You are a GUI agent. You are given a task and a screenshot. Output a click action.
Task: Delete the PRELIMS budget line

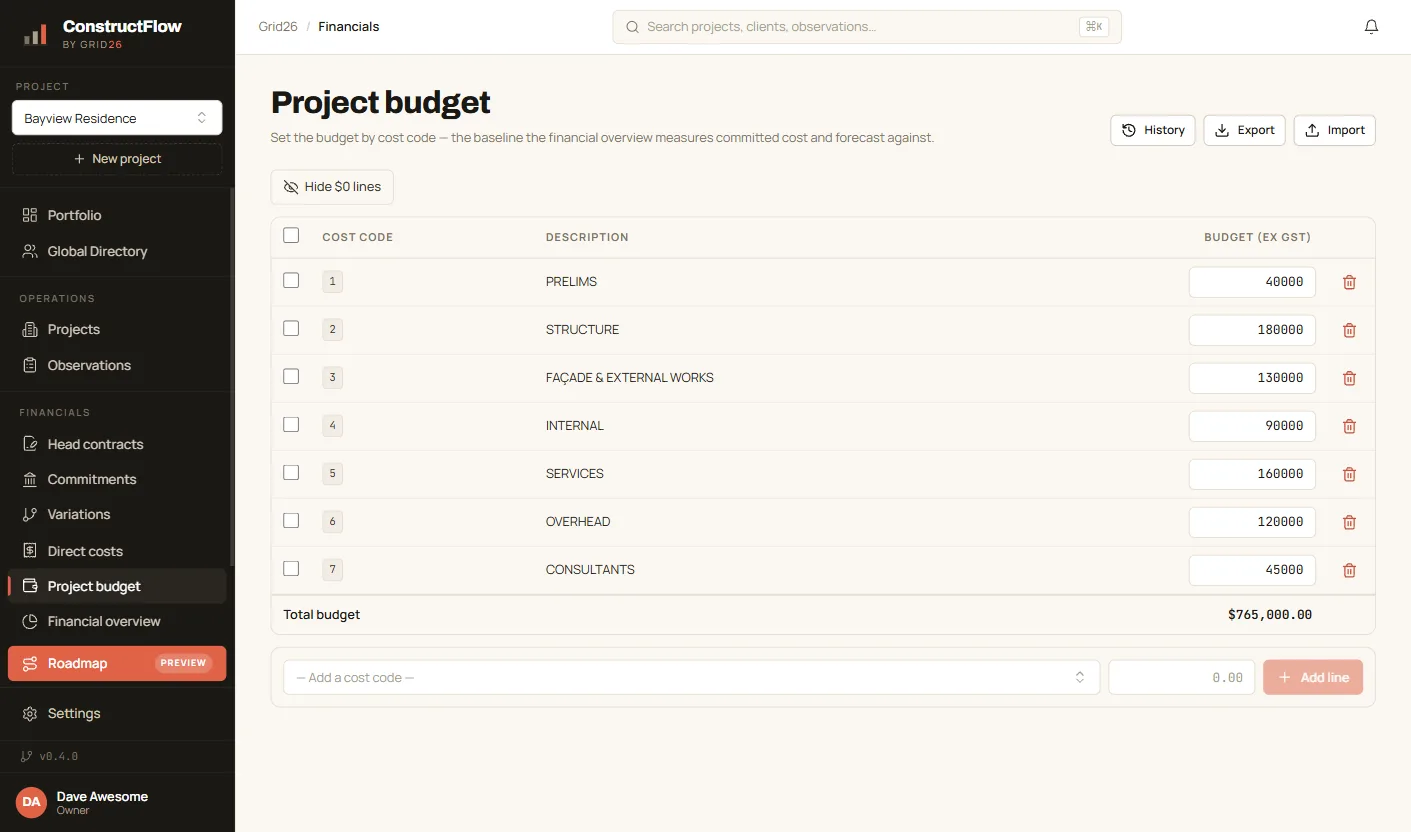[x=1349, y=282]
